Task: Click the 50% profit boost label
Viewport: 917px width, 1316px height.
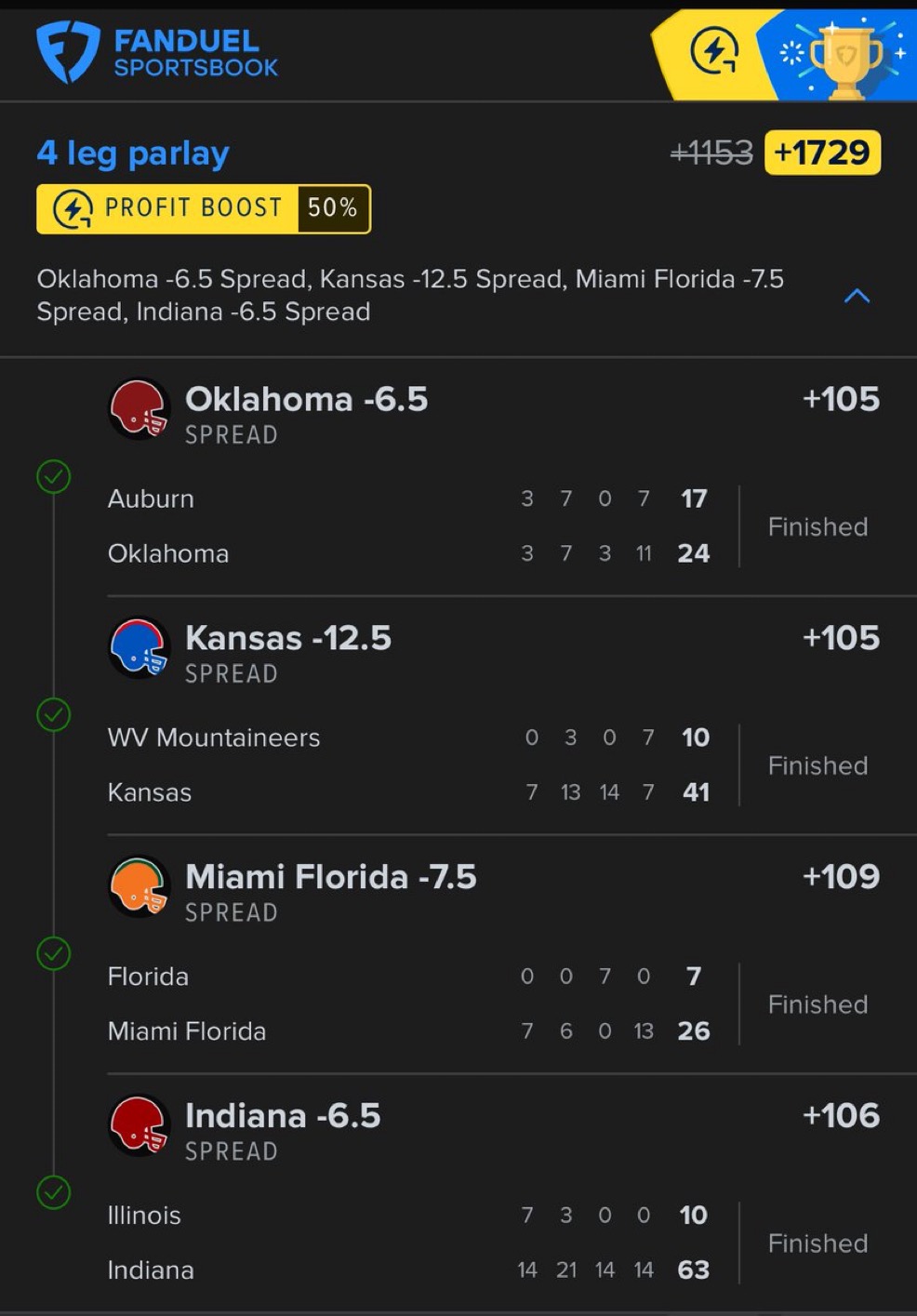Action: [332, 208]
